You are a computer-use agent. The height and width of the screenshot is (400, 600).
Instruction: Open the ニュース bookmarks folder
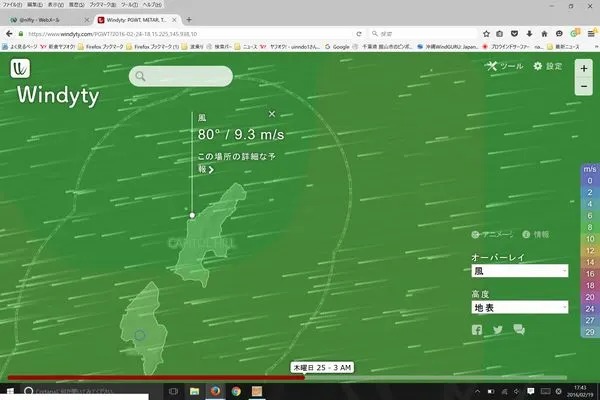pyautogui.click(x=246, y=47)
